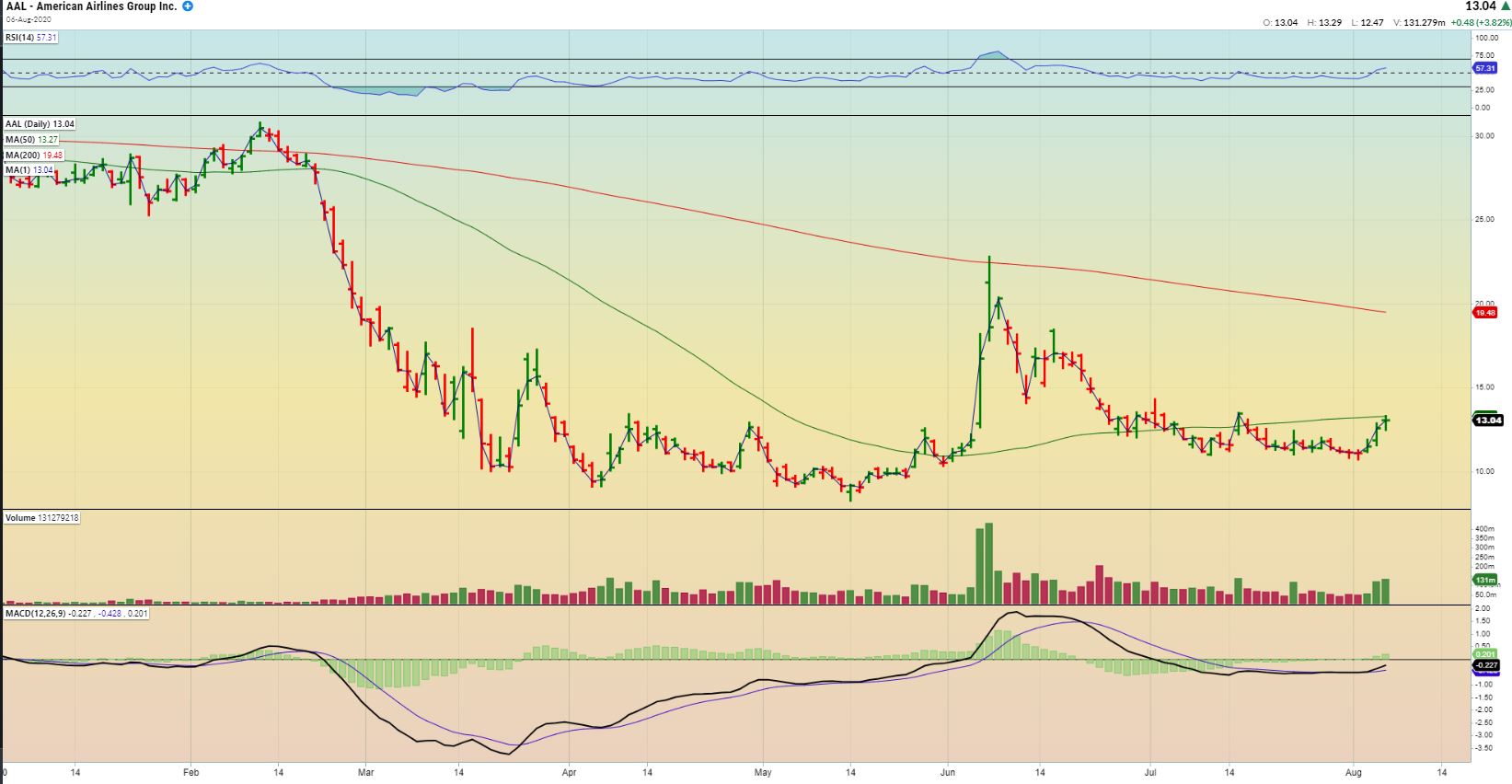Image resolution: width=1512 pixels, height=784 pixels.
Task: Click the blue plus icon beside AAL title
Action: pos(188,6)
